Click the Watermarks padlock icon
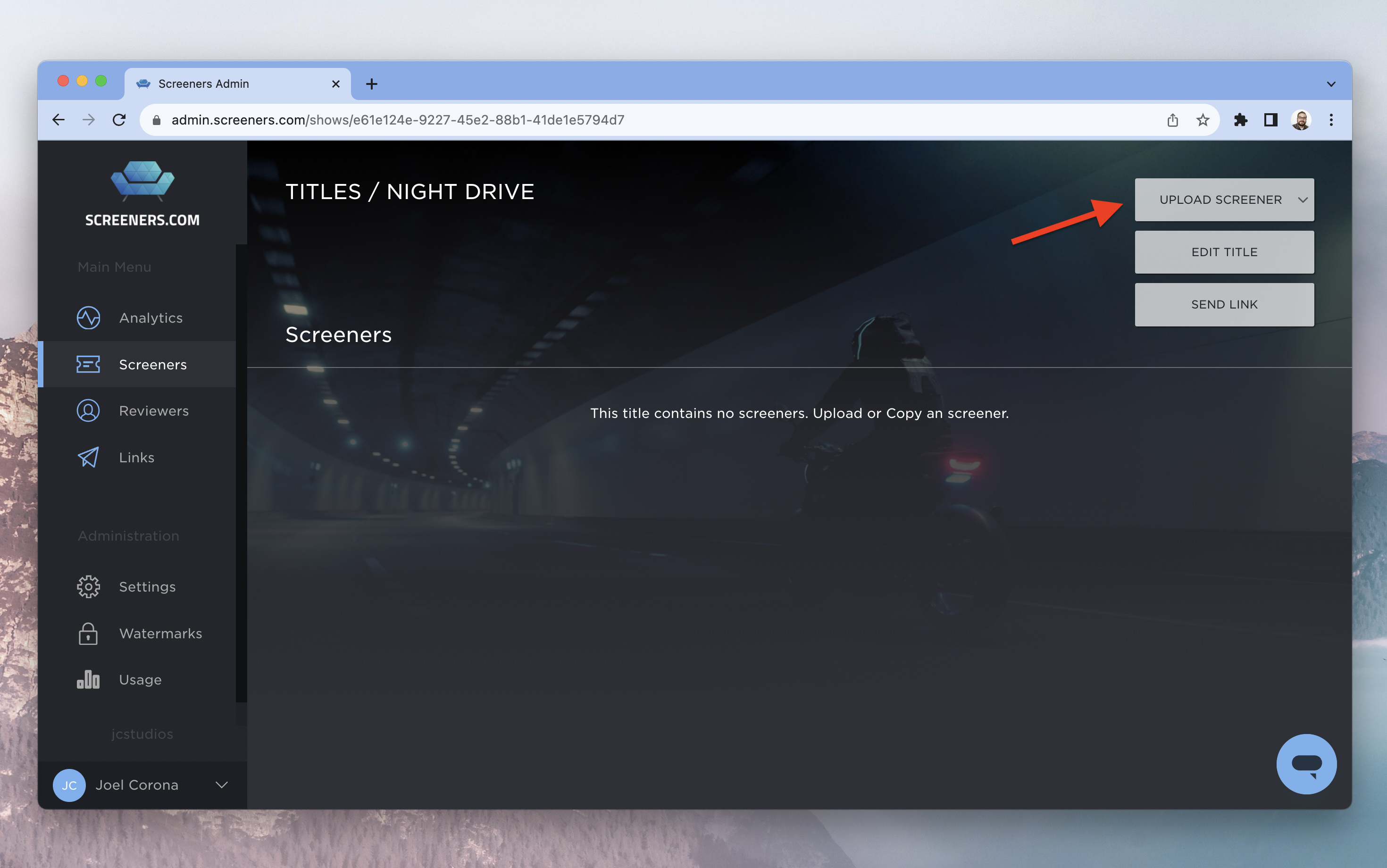1387x868 pixels. point(88,633)
